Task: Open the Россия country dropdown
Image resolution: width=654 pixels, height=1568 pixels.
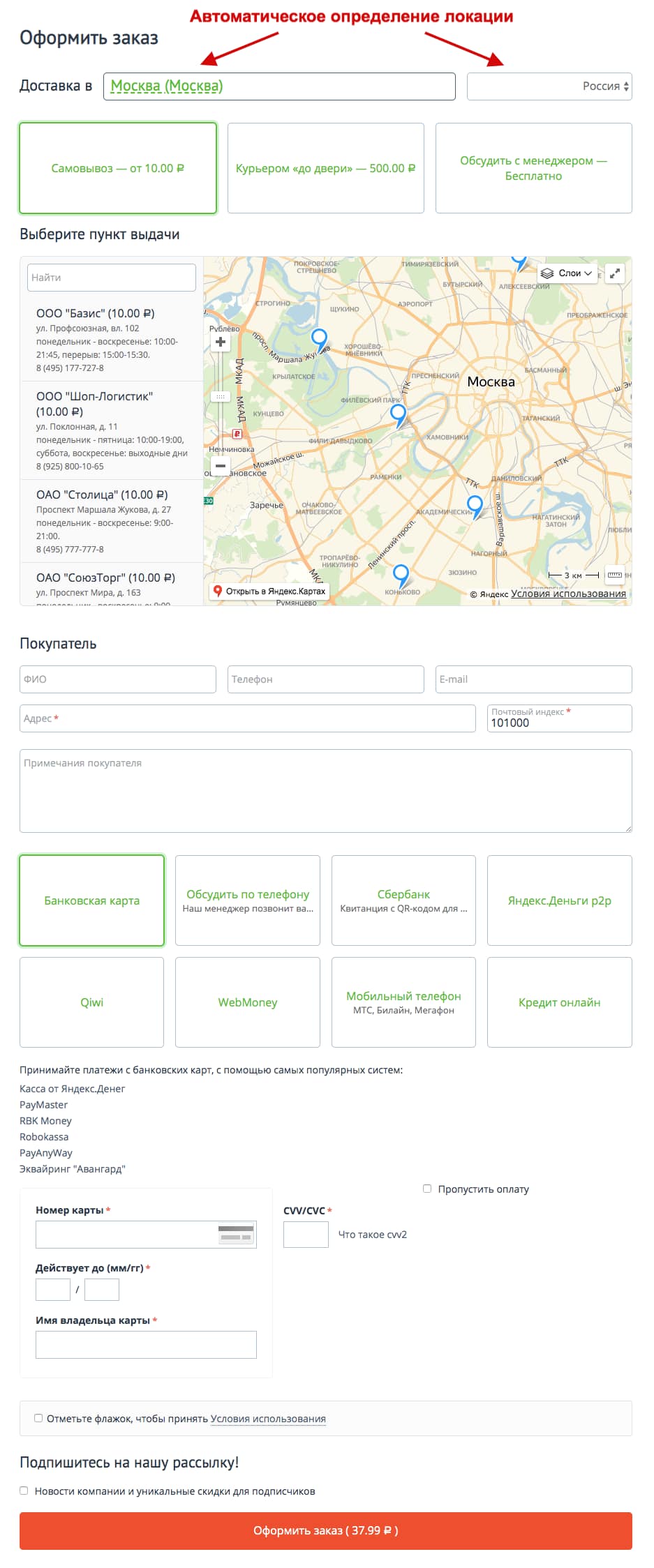Action: 549,86
